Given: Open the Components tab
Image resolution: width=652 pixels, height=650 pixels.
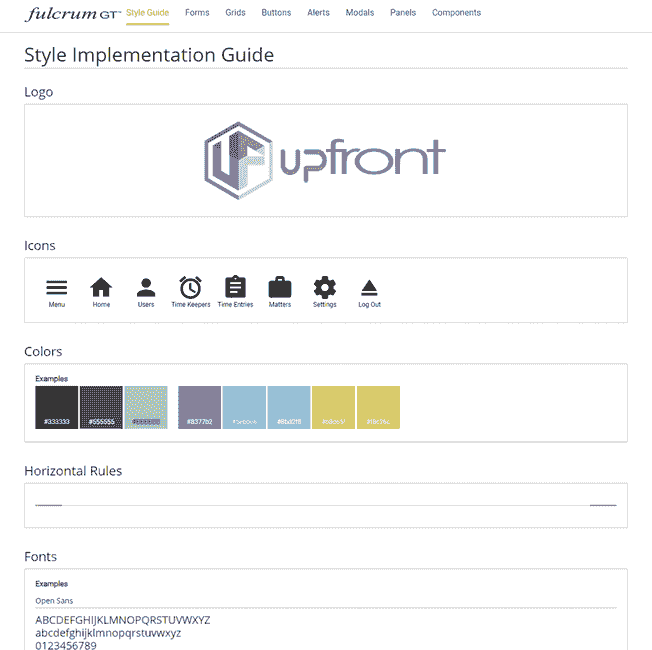Looking at the screenshot, I should click(x=457, y=13).
